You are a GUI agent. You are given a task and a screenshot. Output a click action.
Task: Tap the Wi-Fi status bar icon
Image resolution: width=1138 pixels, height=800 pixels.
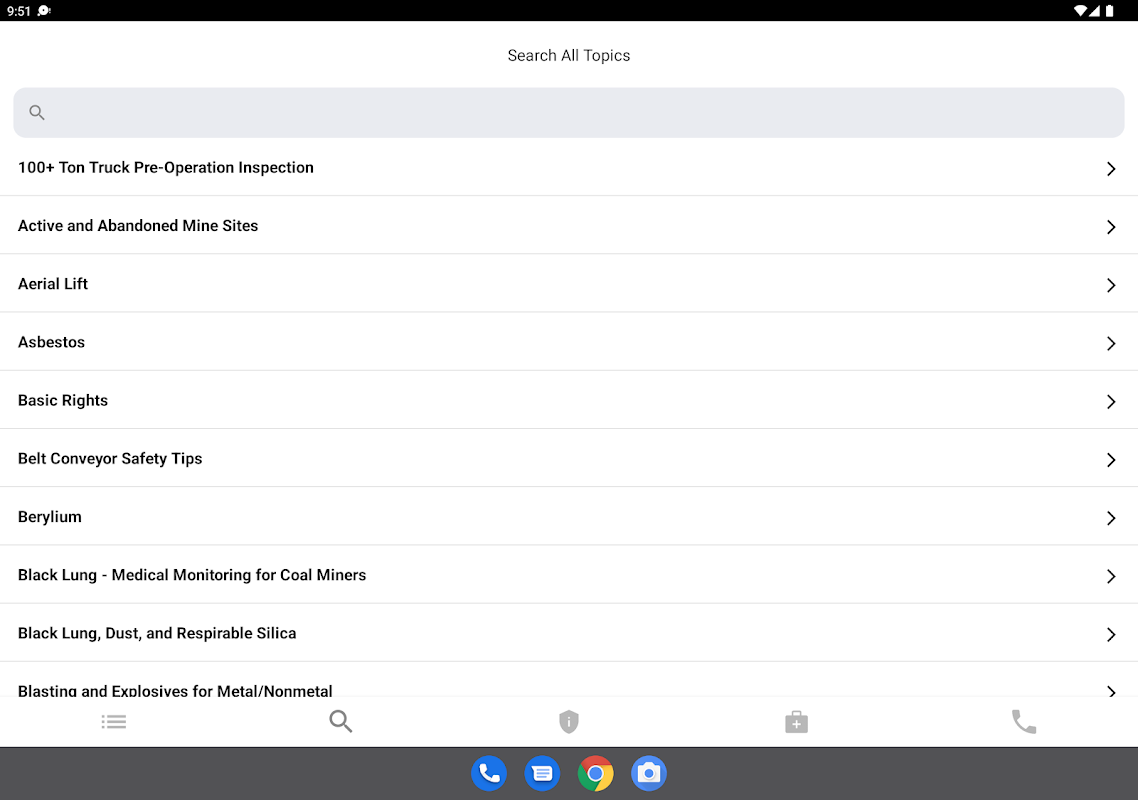coord(1079,10)
